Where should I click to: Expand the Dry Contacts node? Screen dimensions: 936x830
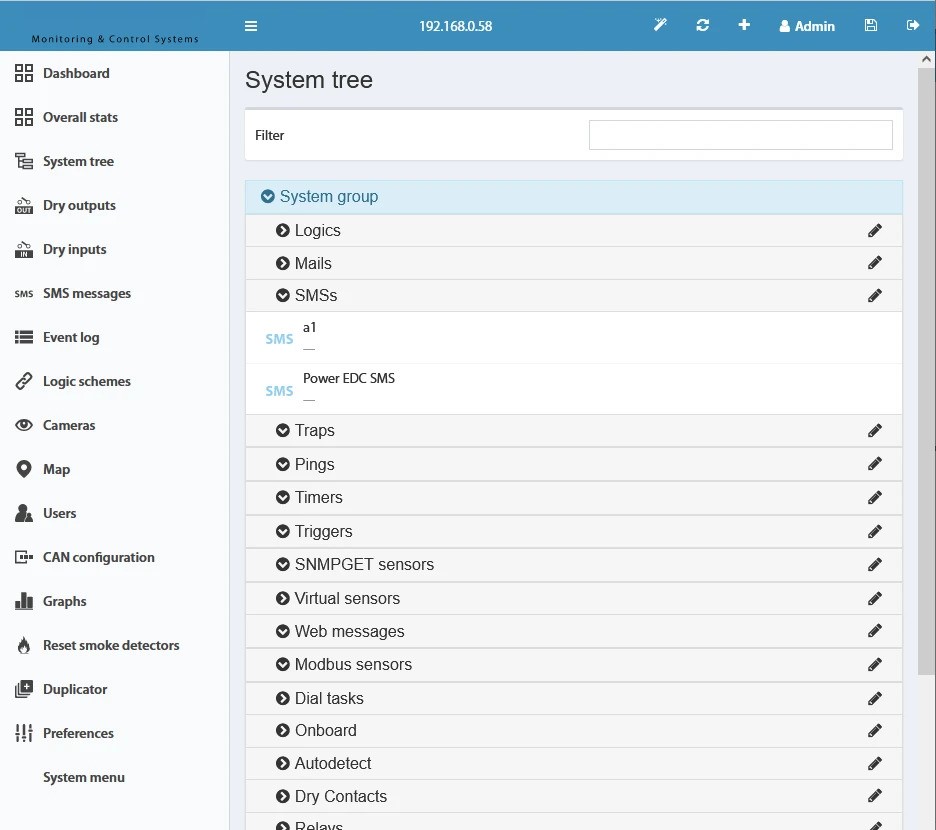[x=282, y=797]
